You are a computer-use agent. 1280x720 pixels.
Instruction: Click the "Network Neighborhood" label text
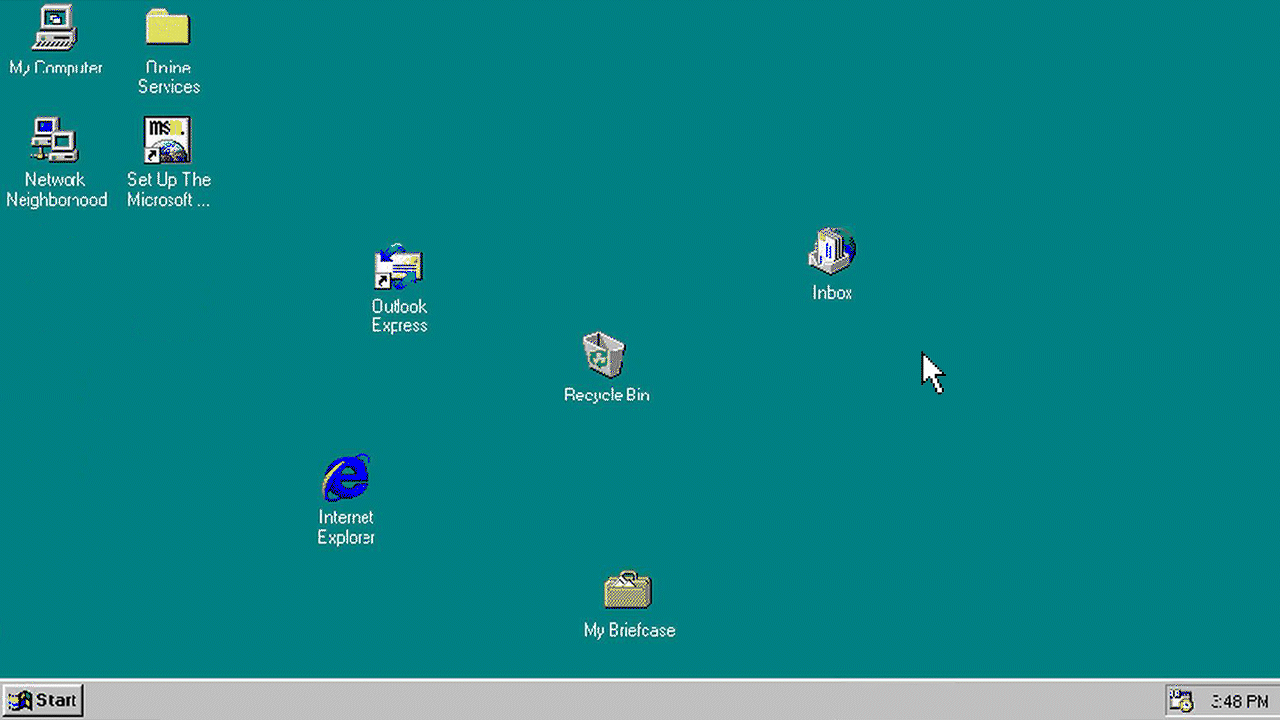pos(56,190)
